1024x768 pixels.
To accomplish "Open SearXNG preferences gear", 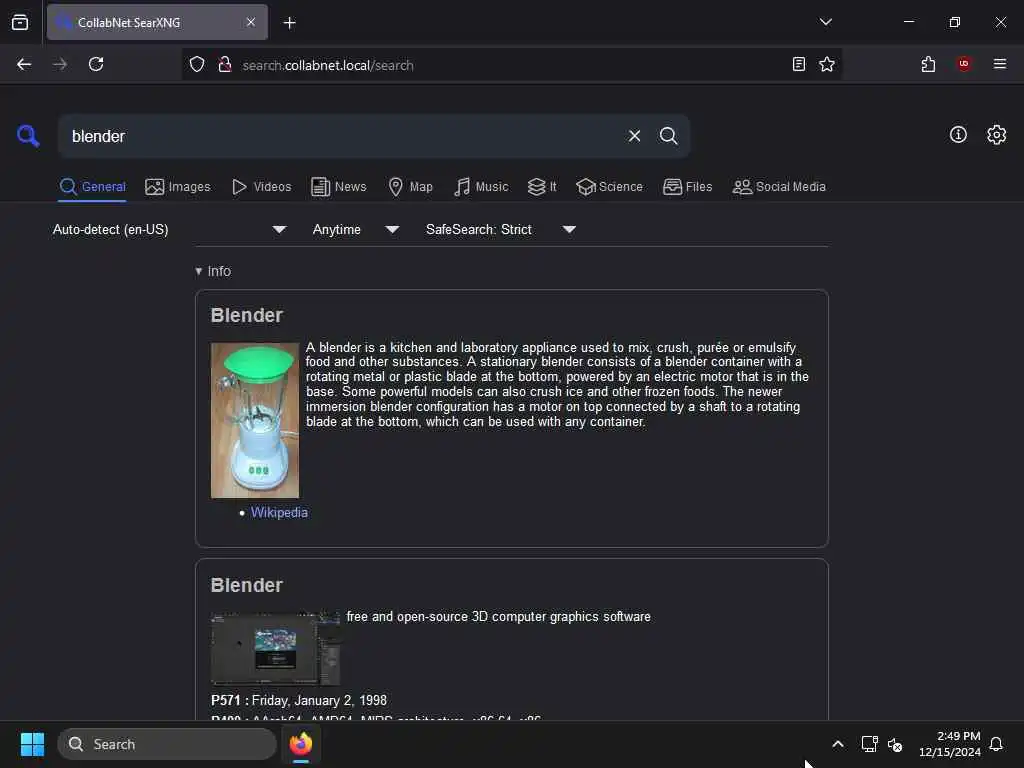I will [997, 135].
